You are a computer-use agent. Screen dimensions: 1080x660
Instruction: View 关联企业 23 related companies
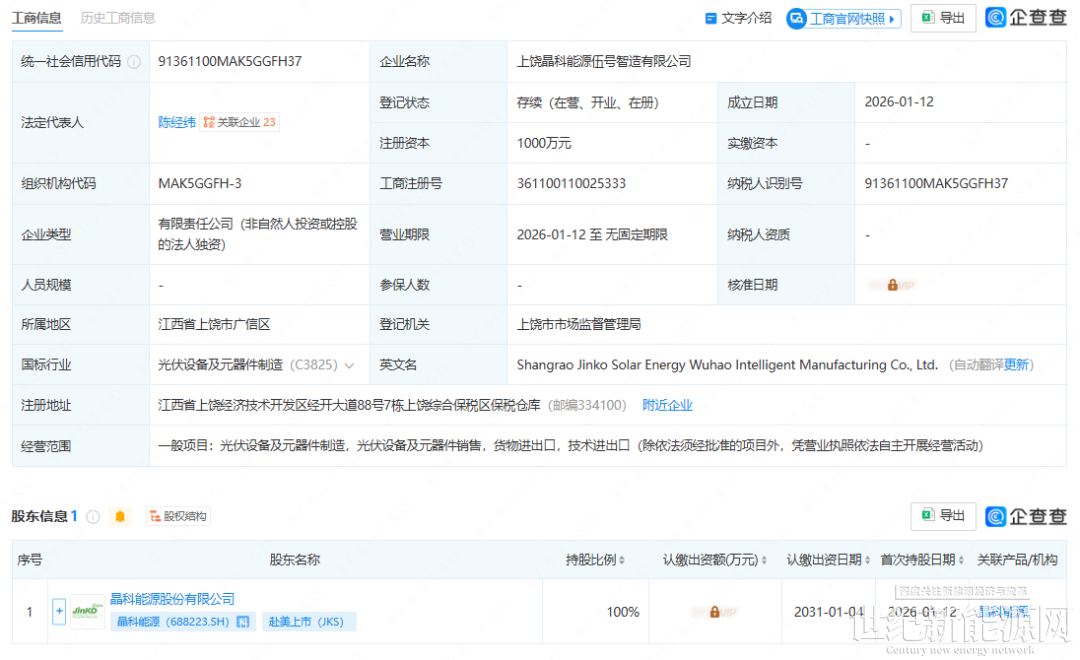tap(240, 122)
